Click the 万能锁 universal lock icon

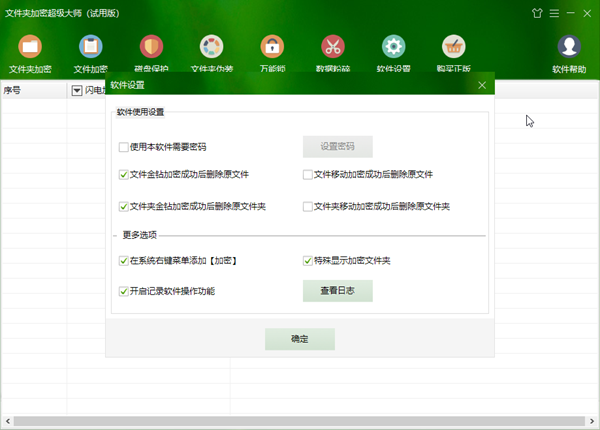272,47
